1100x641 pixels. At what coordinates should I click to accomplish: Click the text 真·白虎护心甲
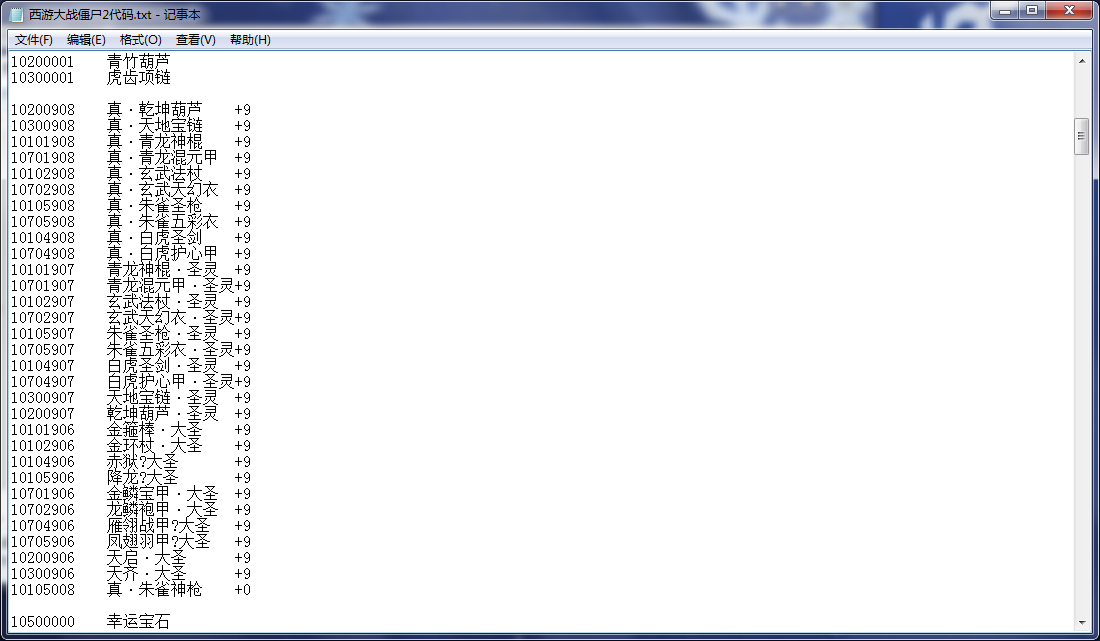tap(162, 254)
